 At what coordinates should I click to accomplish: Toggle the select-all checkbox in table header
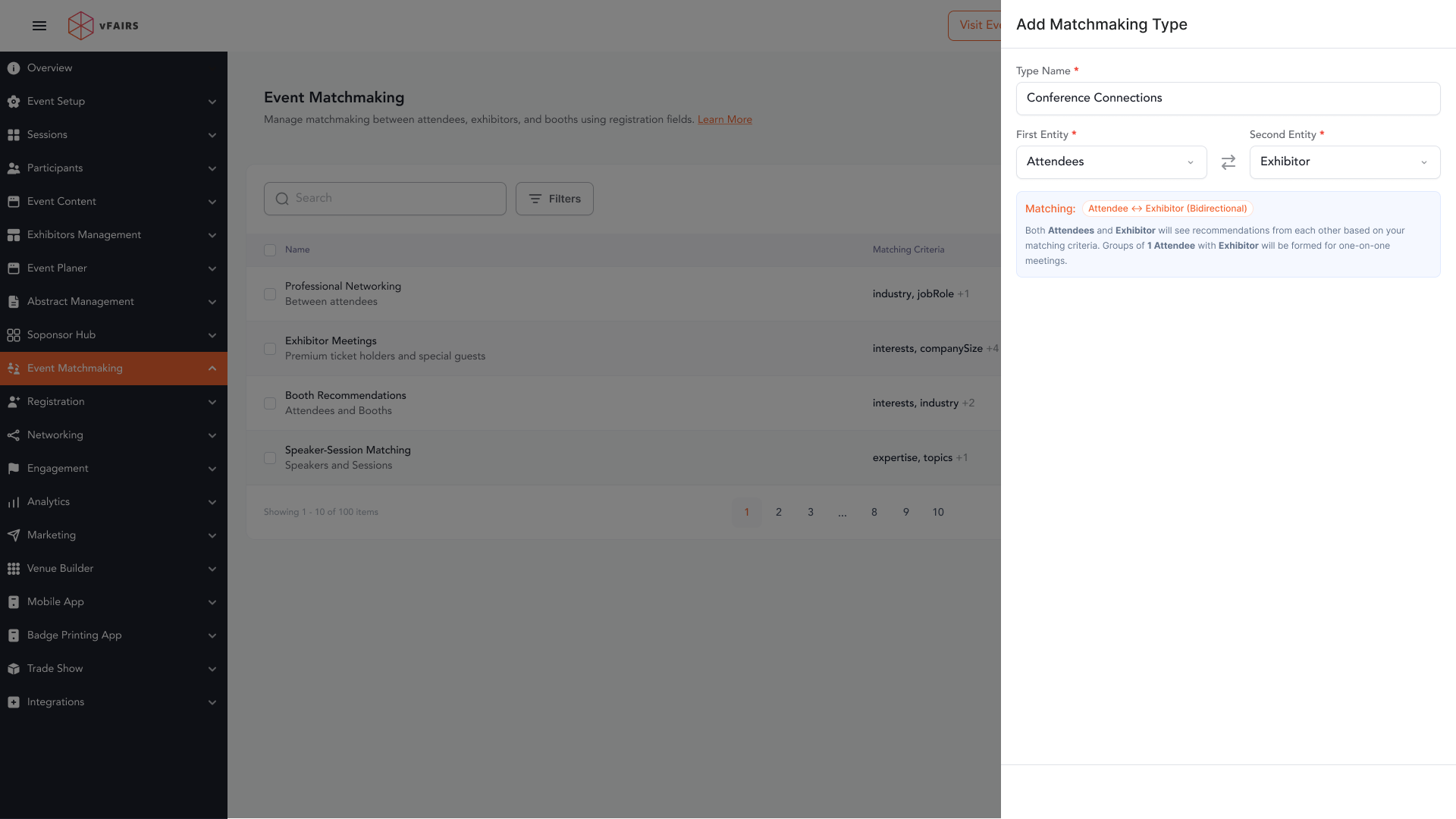tap(270, 250)
